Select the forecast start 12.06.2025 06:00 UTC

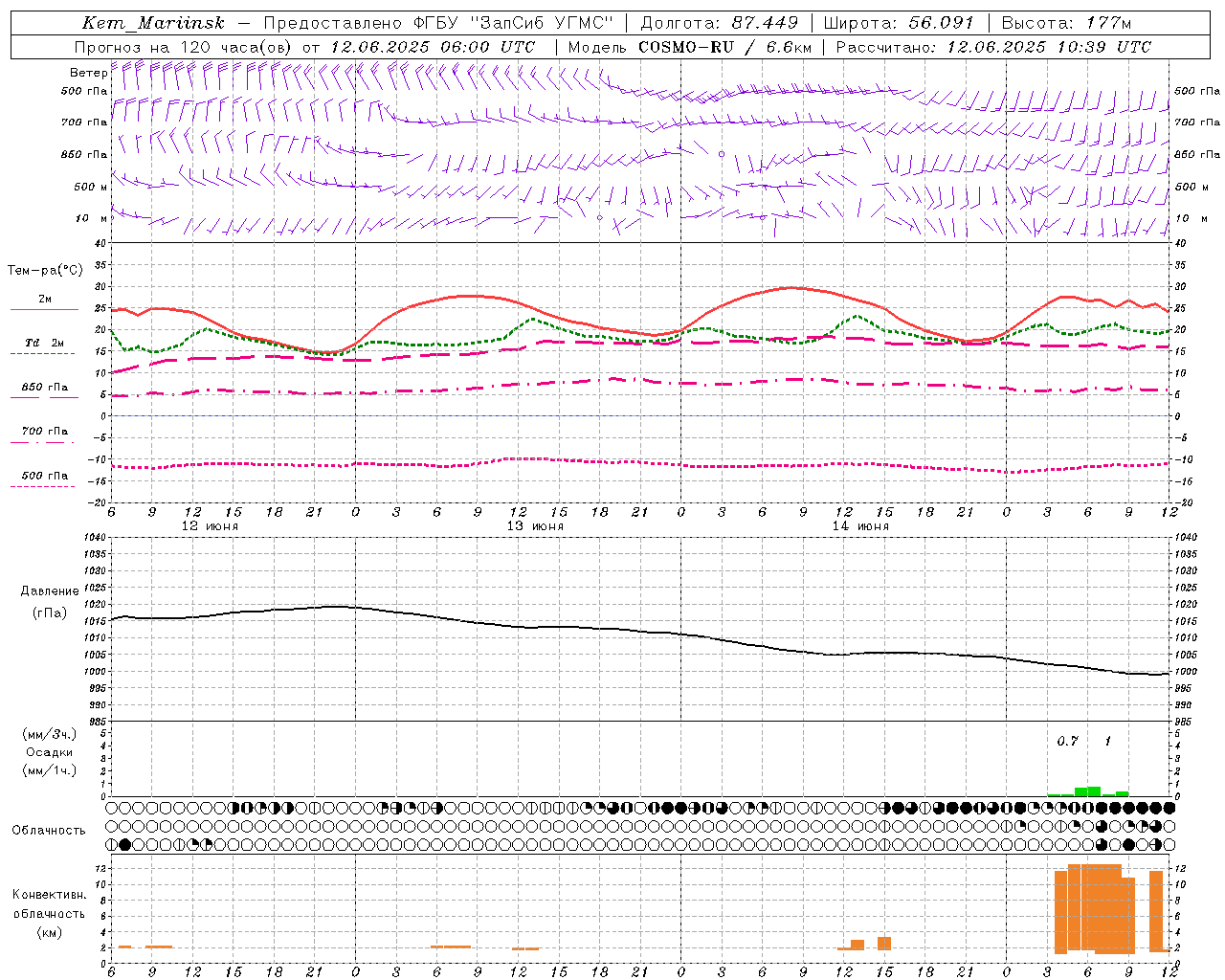pos(433,47)
